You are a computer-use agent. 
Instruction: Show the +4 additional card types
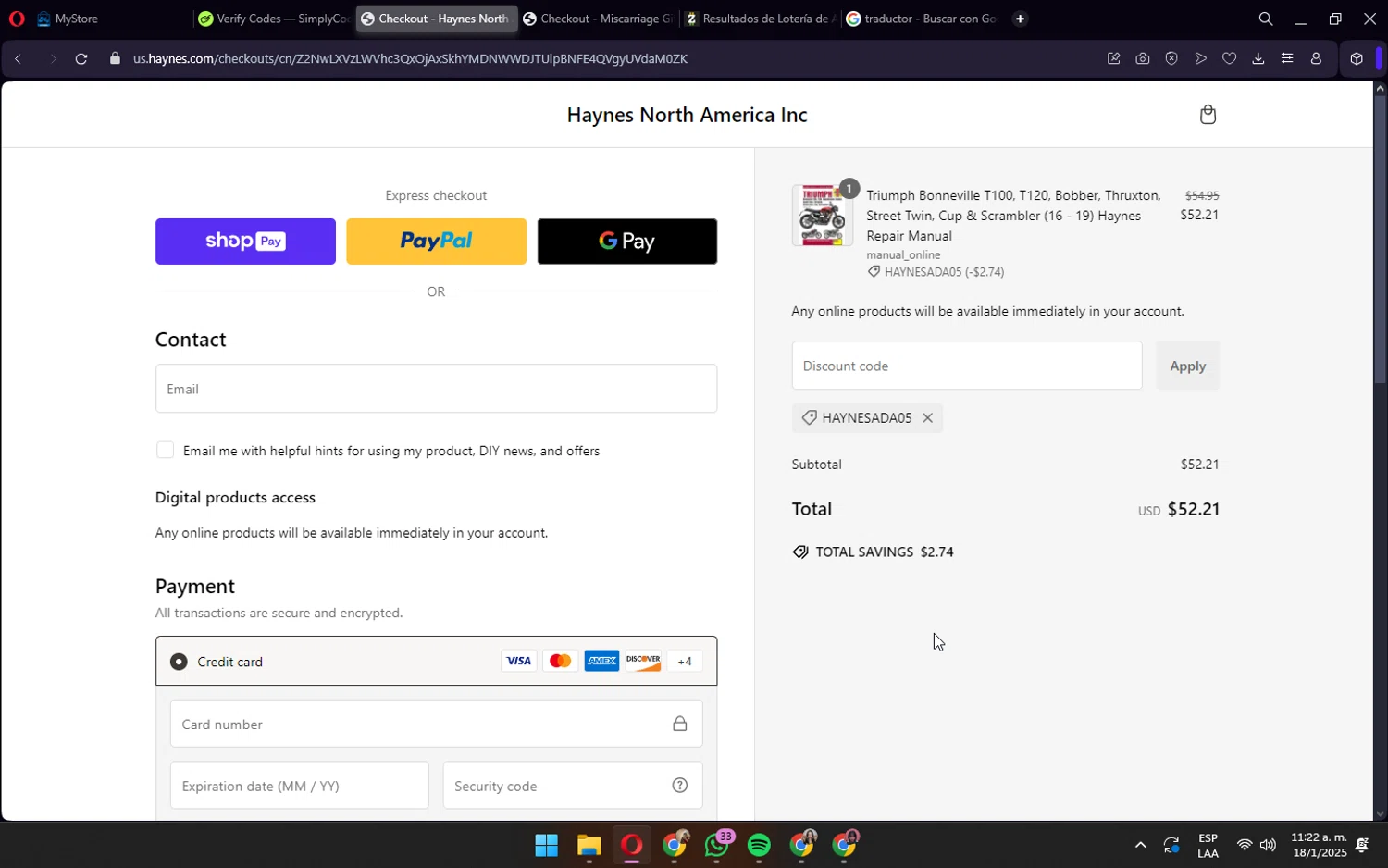(x=685, y=661)
